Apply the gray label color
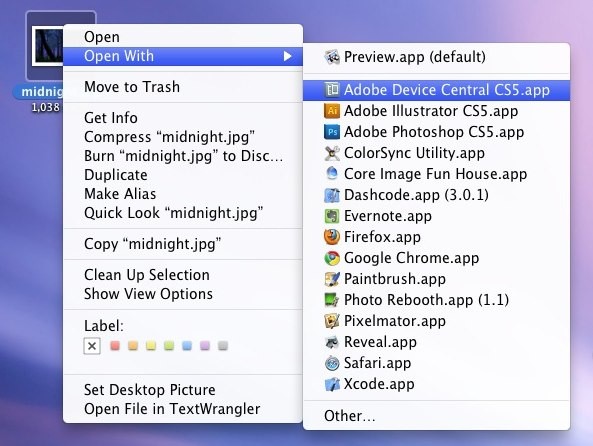 pyautogui.click(x=223, y=346)
